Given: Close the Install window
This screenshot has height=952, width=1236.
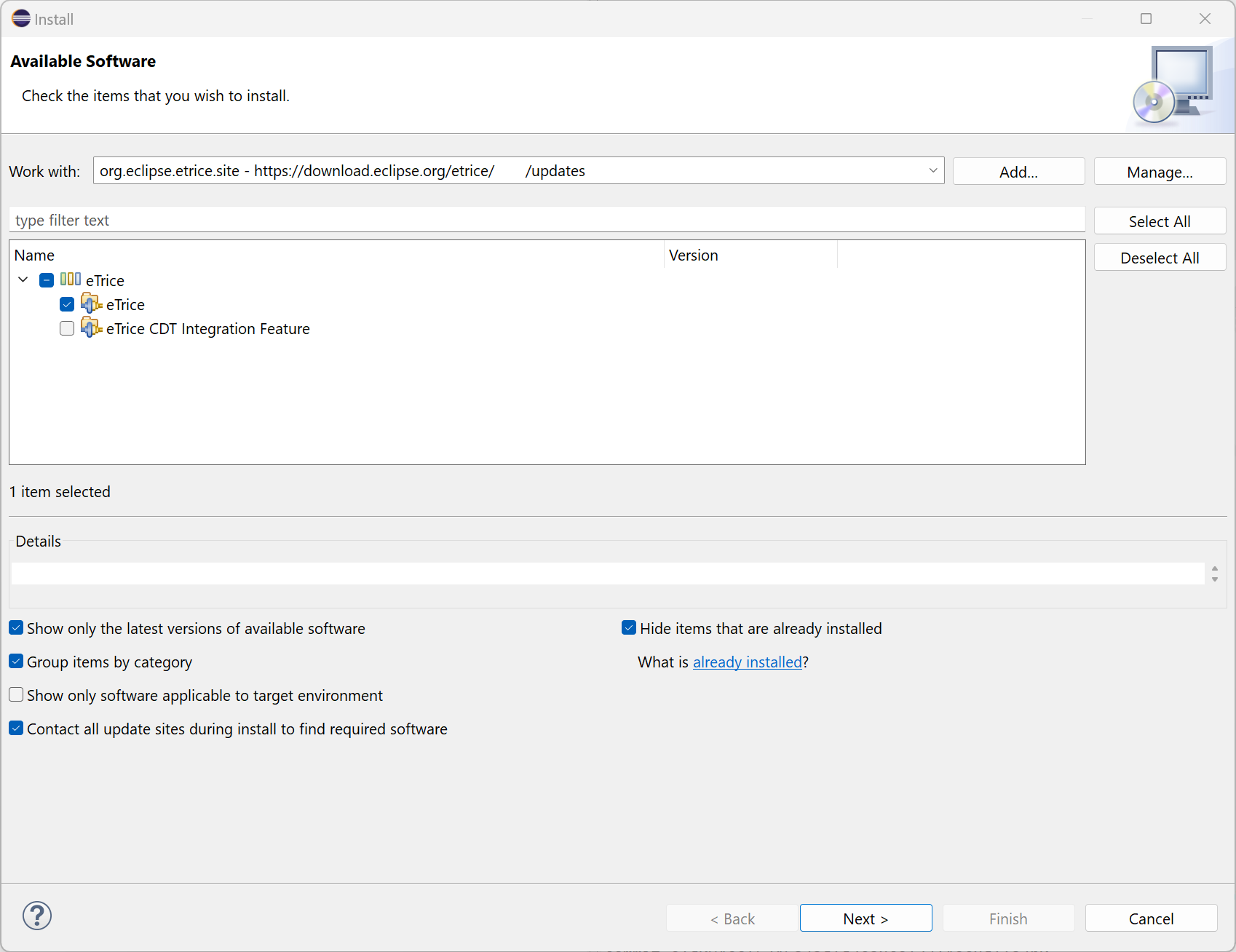Looking at the screenshot, I should coord(1205,18).
